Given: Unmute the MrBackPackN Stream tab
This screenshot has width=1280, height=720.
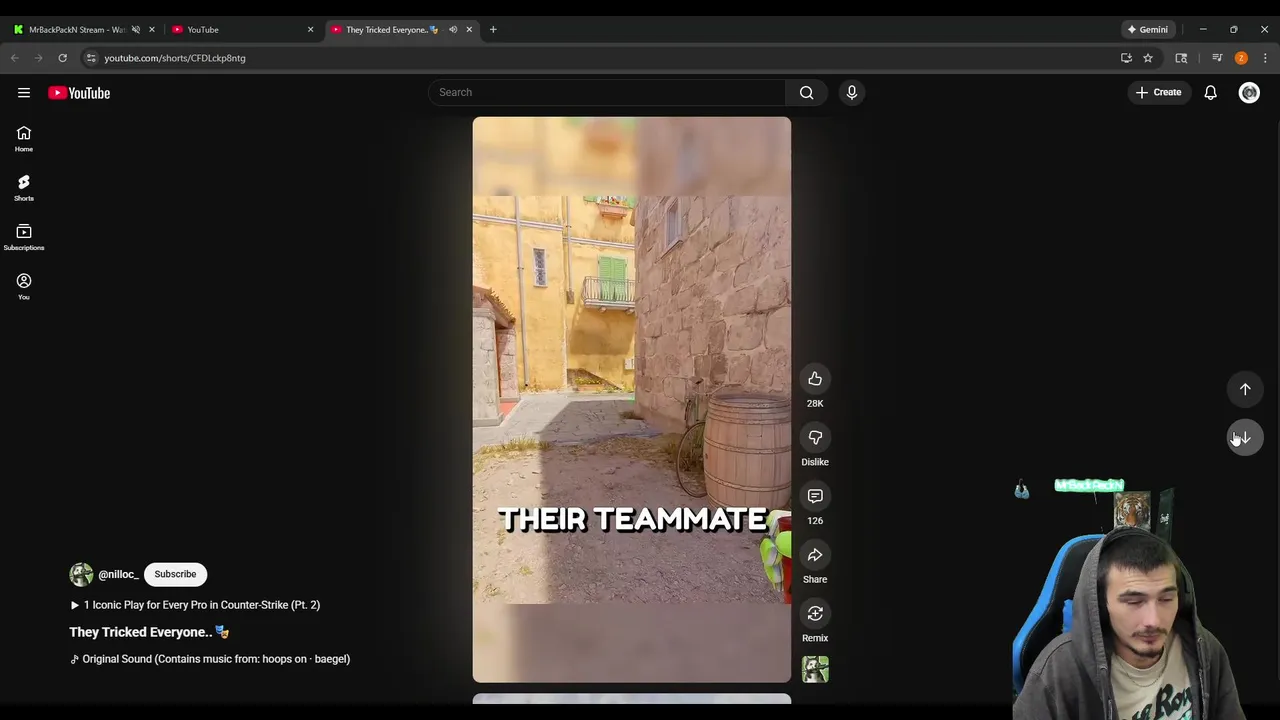Looking at the screenshot, I should 136,29.
